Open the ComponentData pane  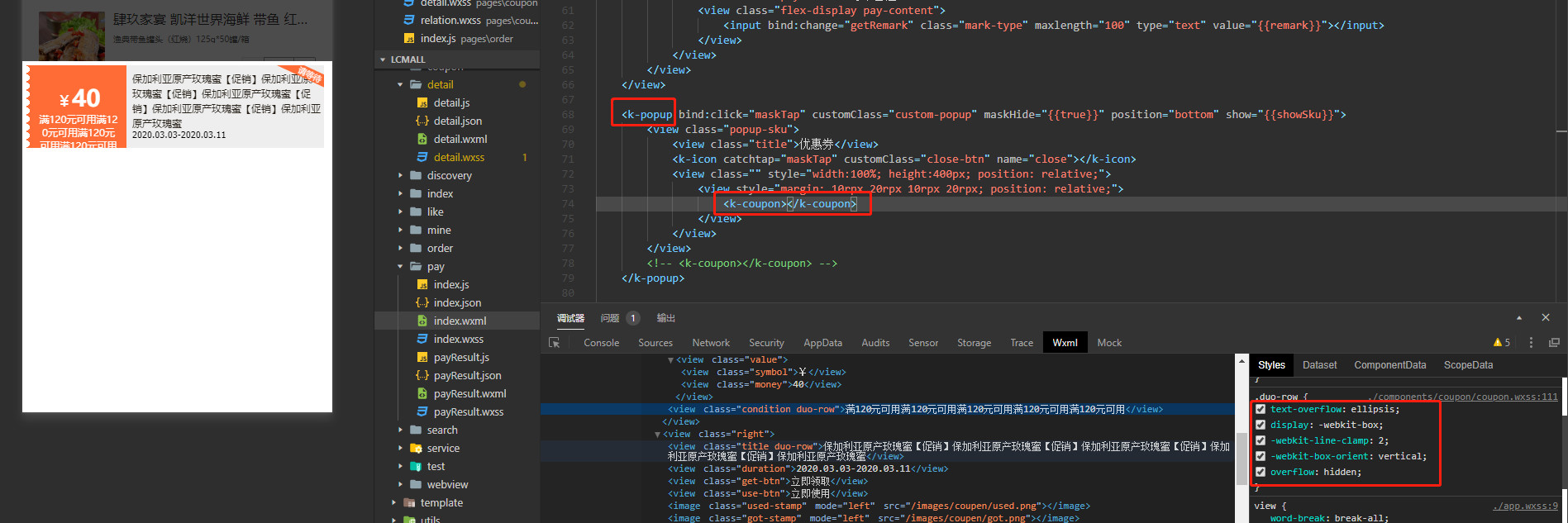[1389, 365]
